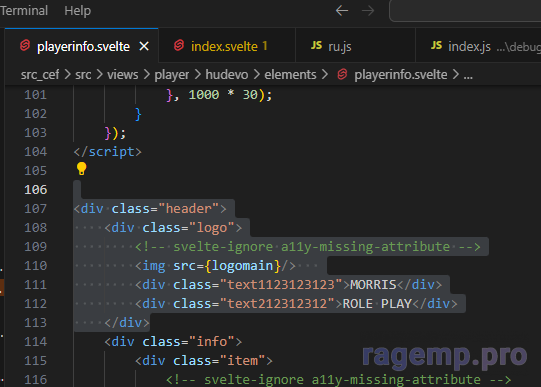Click the "header" class value
Viewport: 541px width, 387px height.
(189, 209)
